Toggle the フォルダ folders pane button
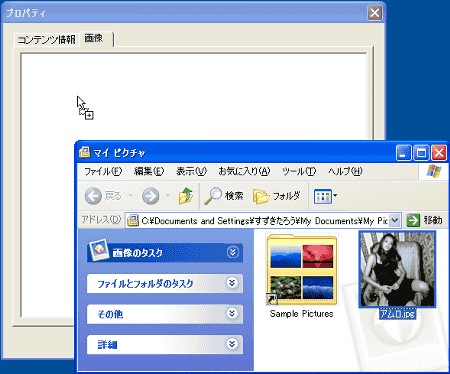 click(276, 196)
